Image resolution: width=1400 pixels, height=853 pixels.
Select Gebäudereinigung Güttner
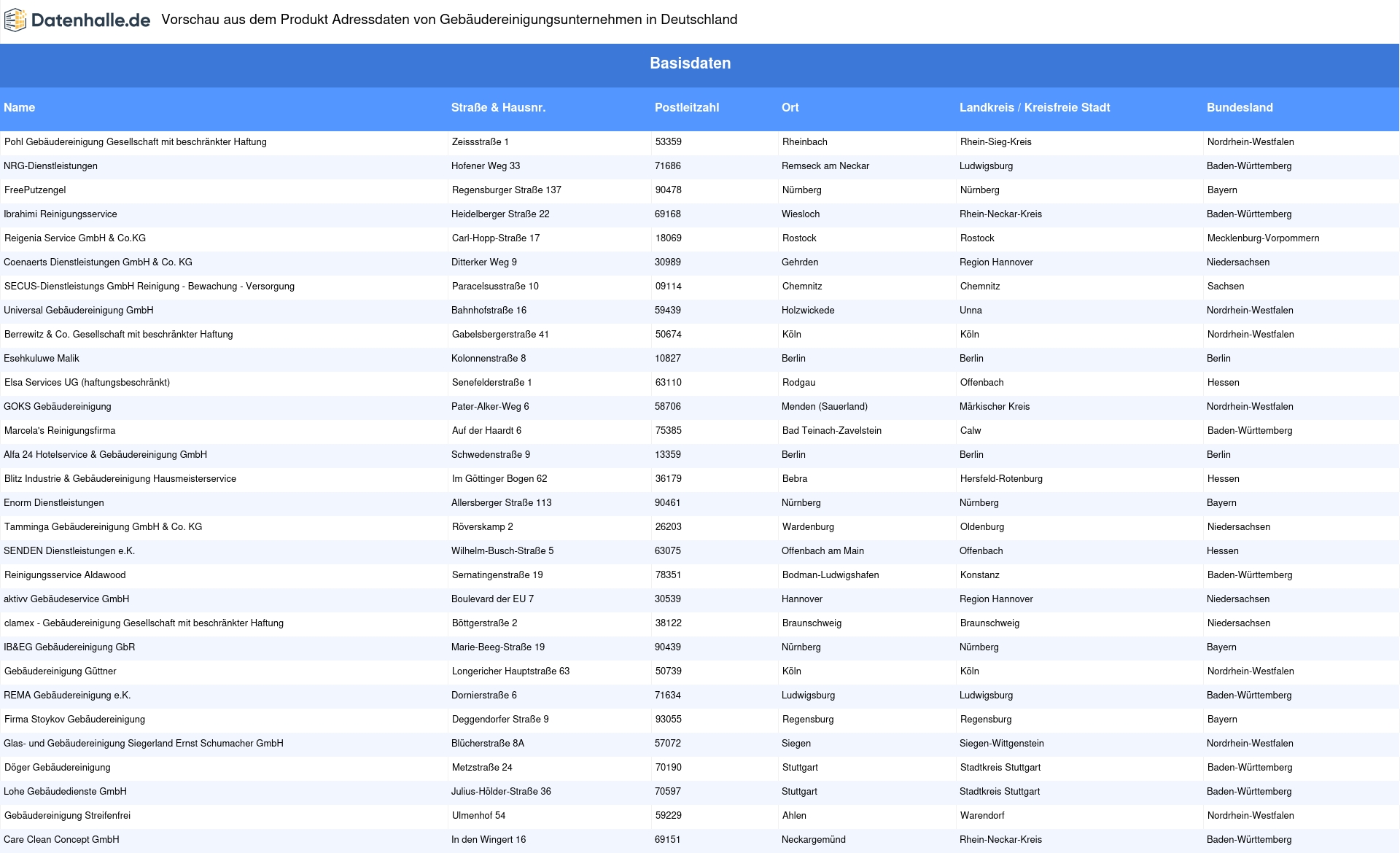61,671
